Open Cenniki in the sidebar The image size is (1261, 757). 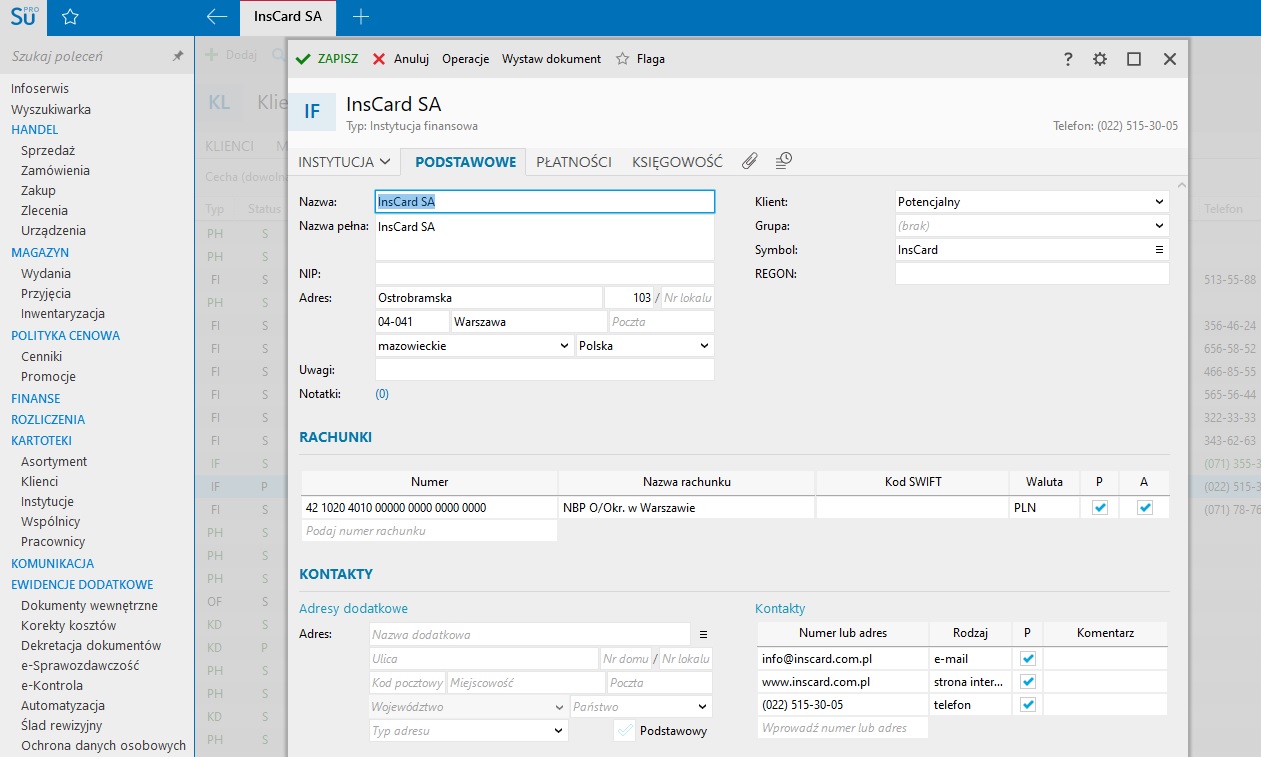(x=42, y=356)
